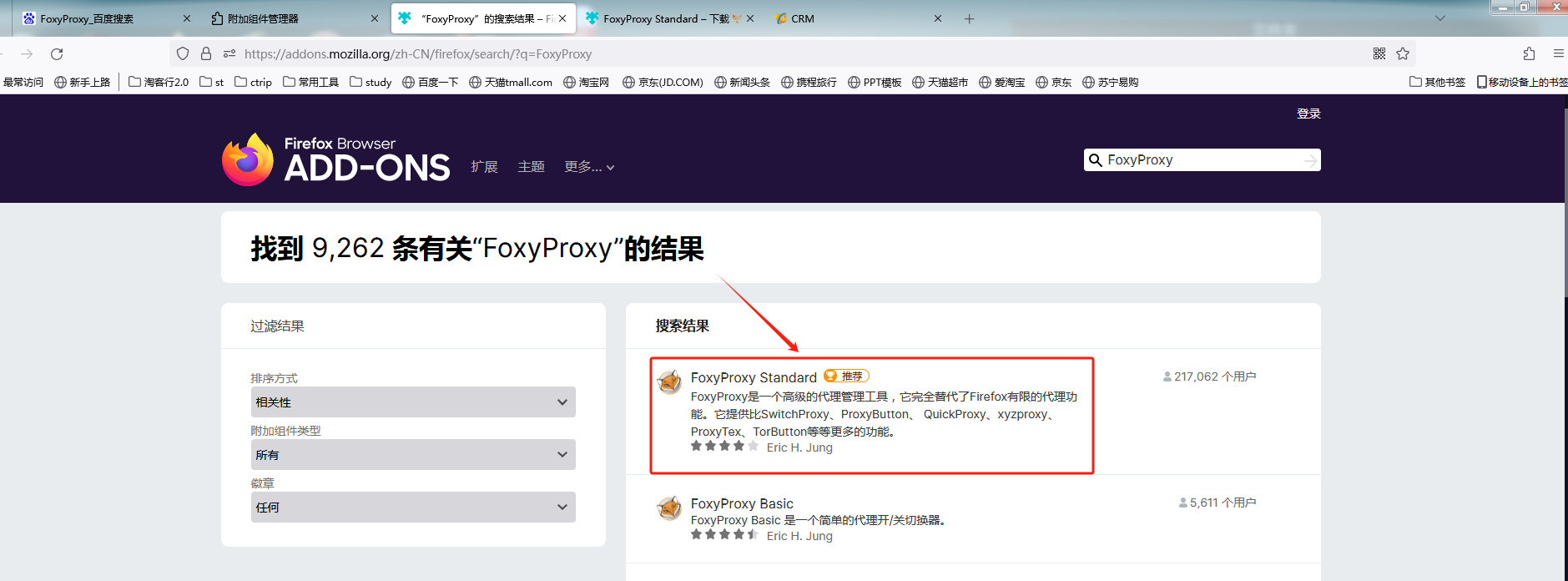Close the FoxyProxy search results tab
The height and width of the screenshot is (581, 1568).
(562, 18)
